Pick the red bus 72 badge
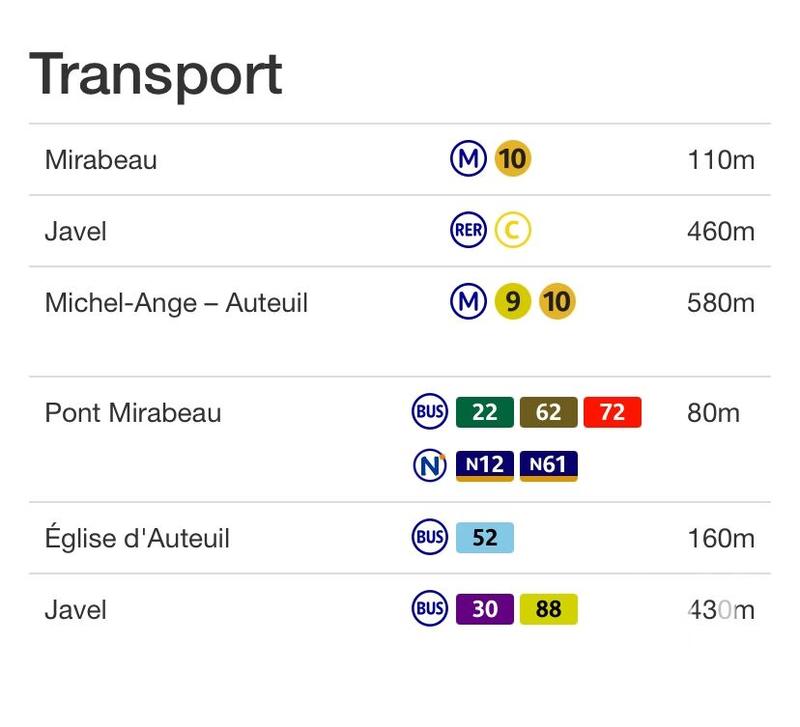The image size is (800, 727). pos(612,412)
